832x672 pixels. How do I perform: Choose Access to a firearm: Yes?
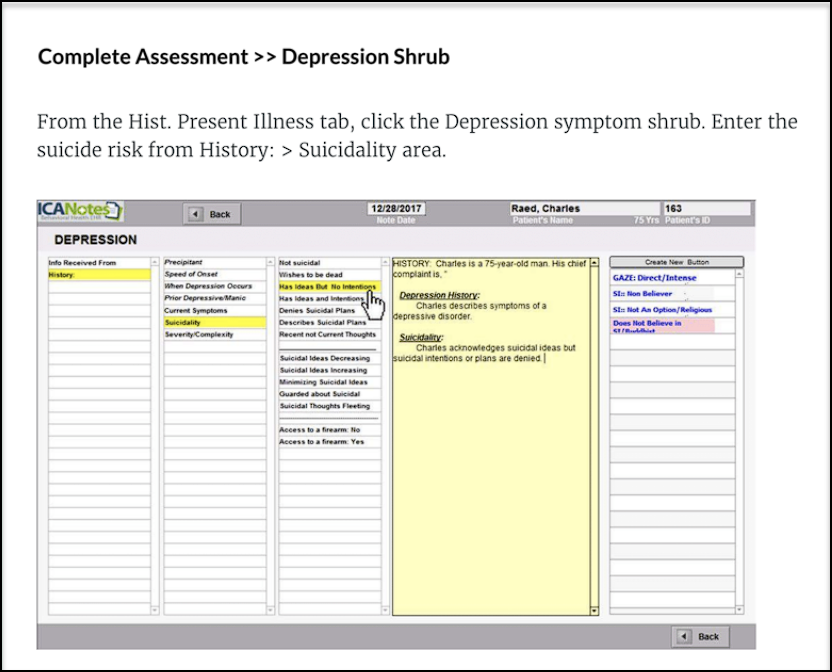[330, 442]
